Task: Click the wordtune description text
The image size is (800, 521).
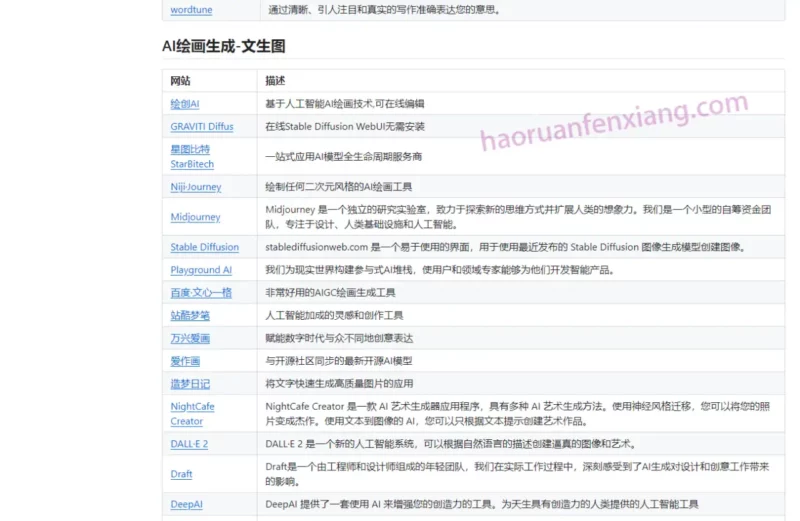Action: 384,10
